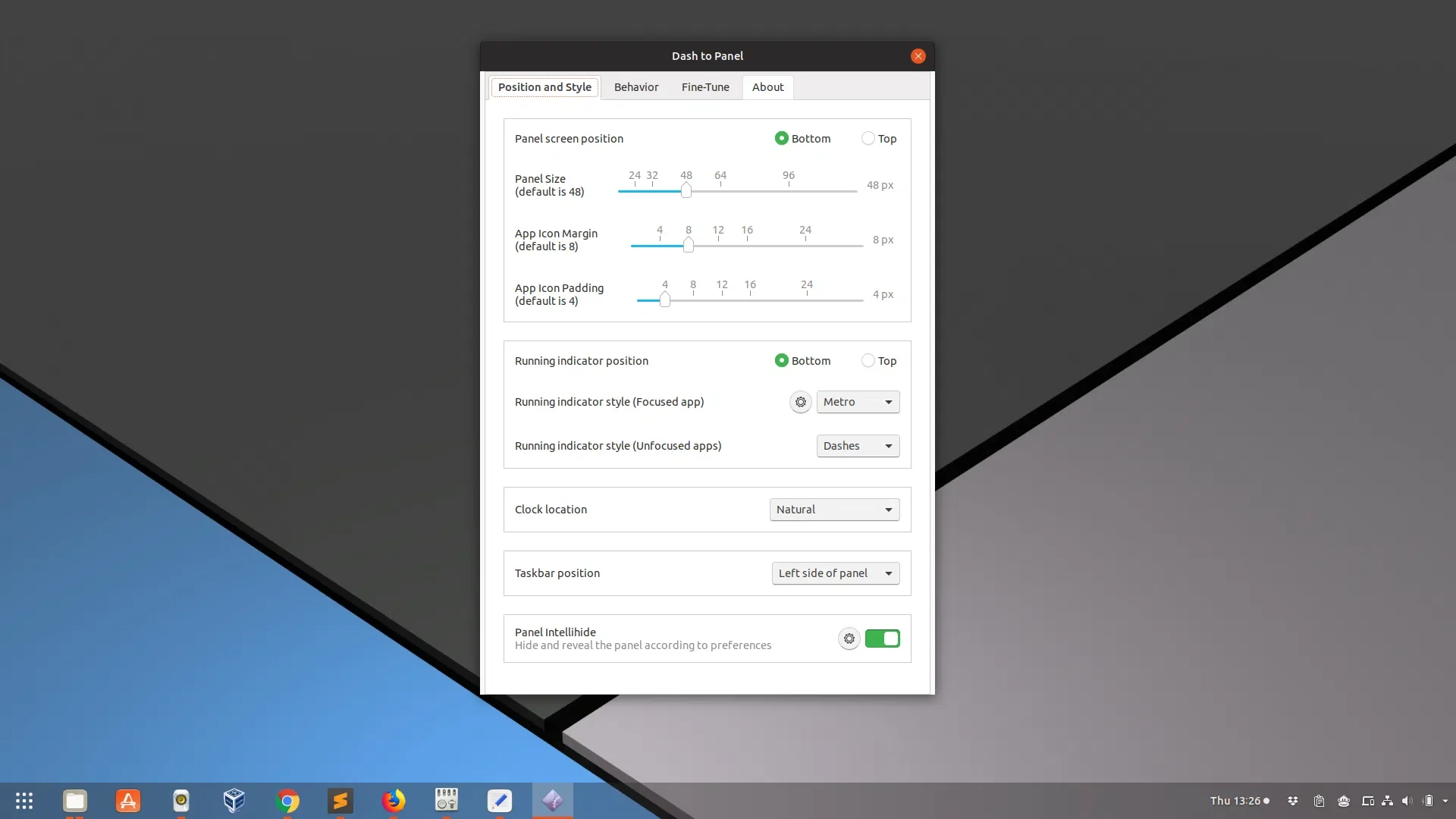
Task: Select Bottom for panel screen position
Action: [x=781, y=138]
